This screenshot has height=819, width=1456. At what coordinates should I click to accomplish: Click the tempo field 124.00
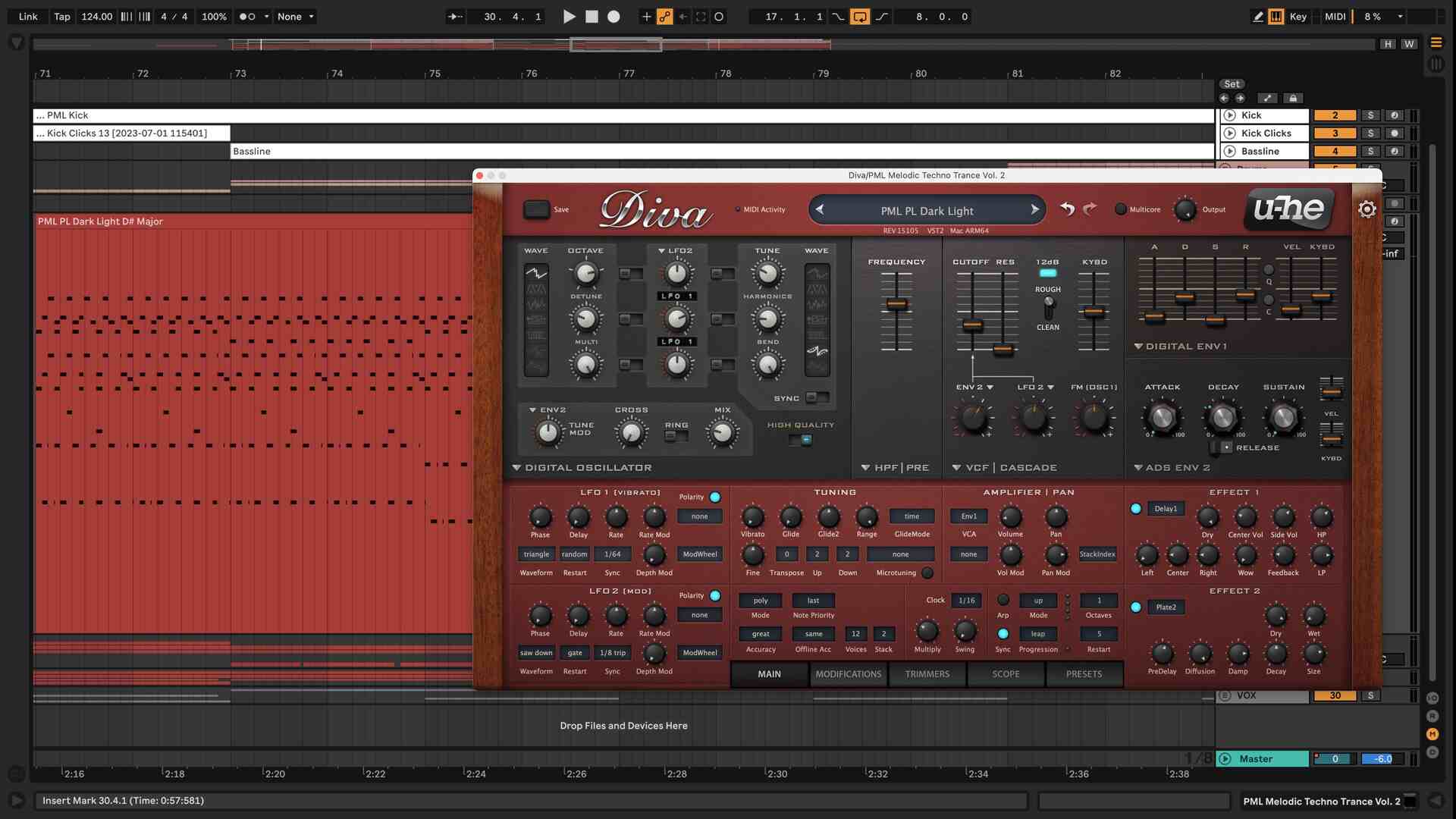(96, 16)
